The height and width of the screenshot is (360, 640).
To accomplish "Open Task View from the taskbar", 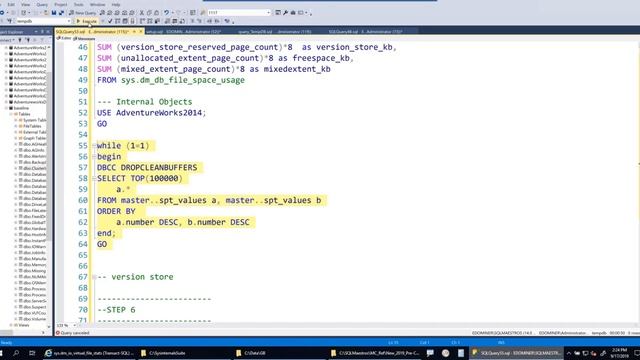I will pyautogui.click(x=32, y=353).
